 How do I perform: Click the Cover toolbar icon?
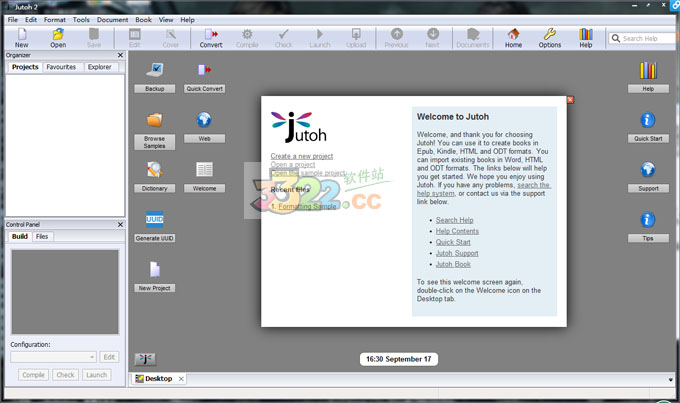170,38
